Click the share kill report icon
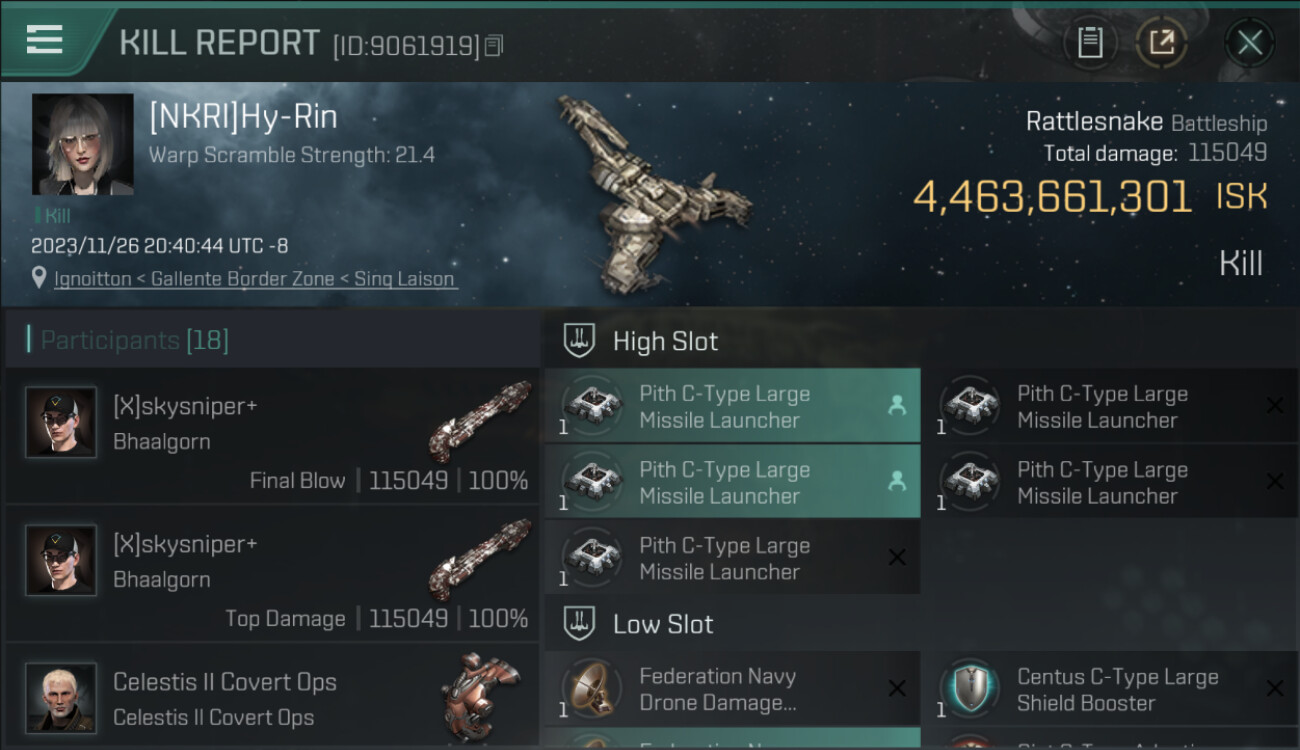 point(1161,42)
